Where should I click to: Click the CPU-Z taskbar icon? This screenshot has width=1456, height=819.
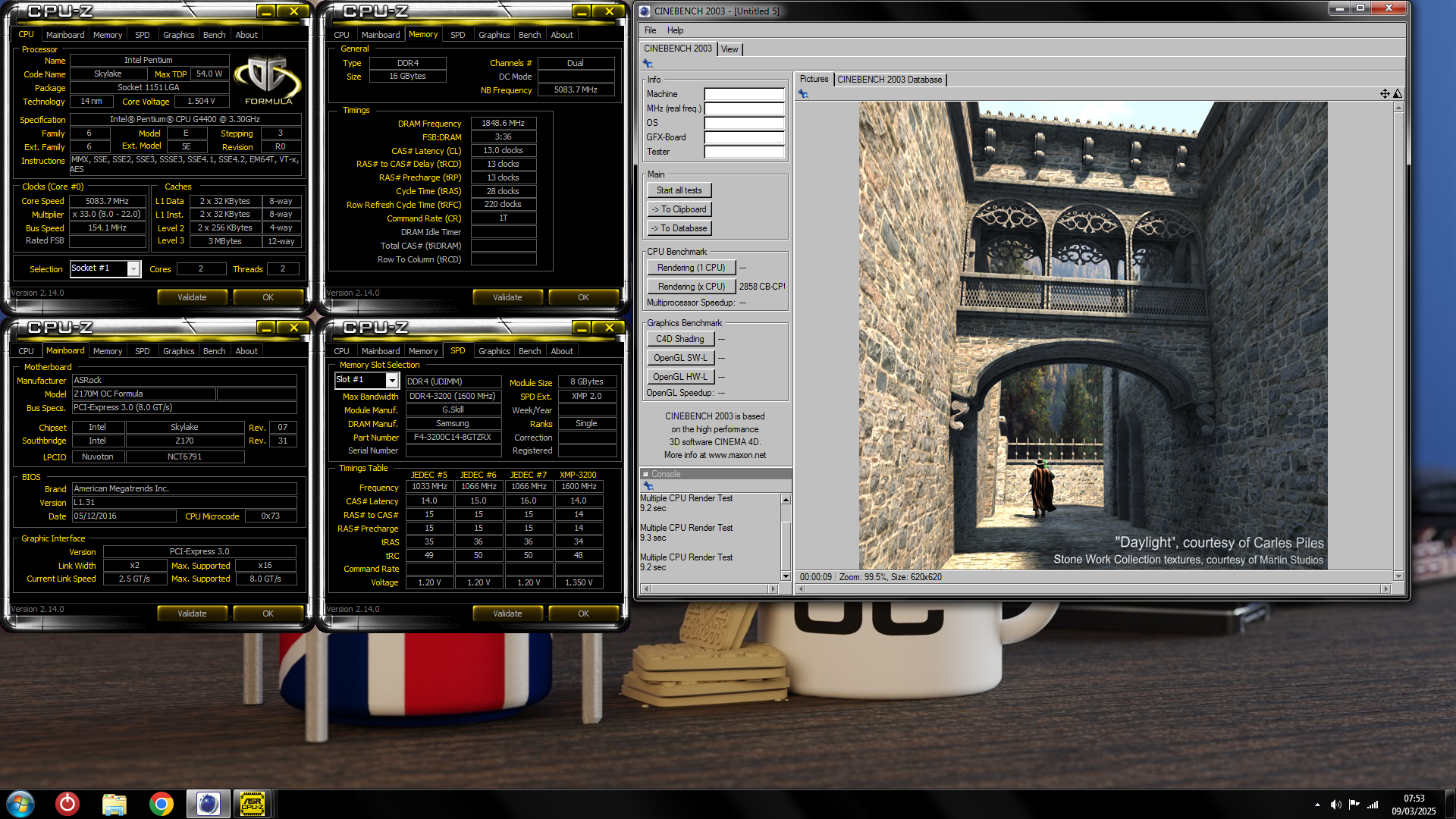[253, 804]
